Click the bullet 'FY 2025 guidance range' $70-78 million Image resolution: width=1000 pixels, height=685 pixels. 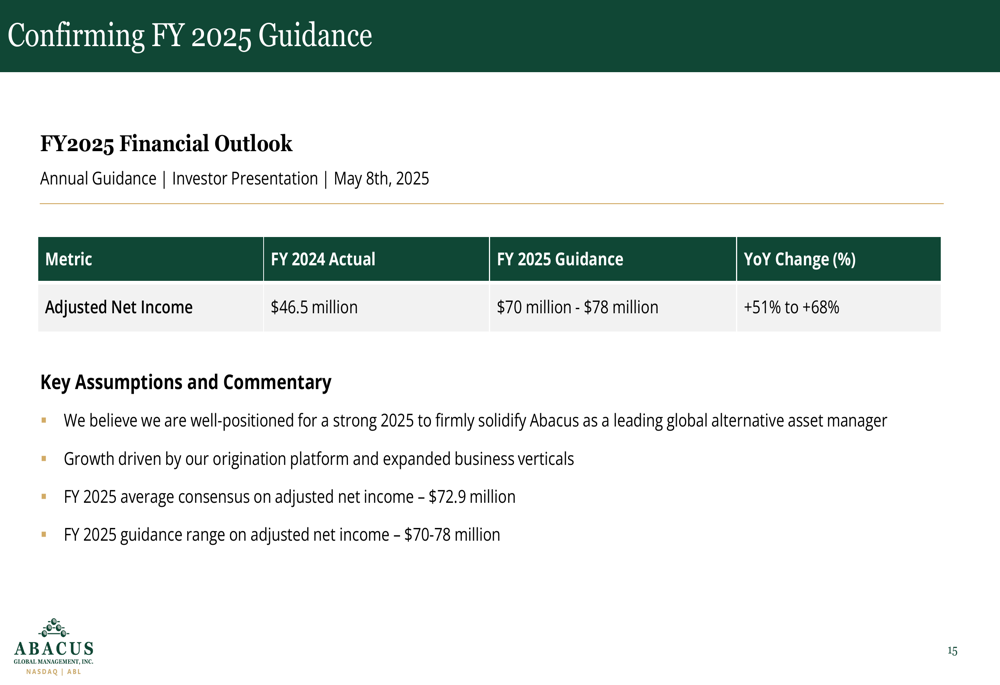pyautogui.click(x=281, y=534)
